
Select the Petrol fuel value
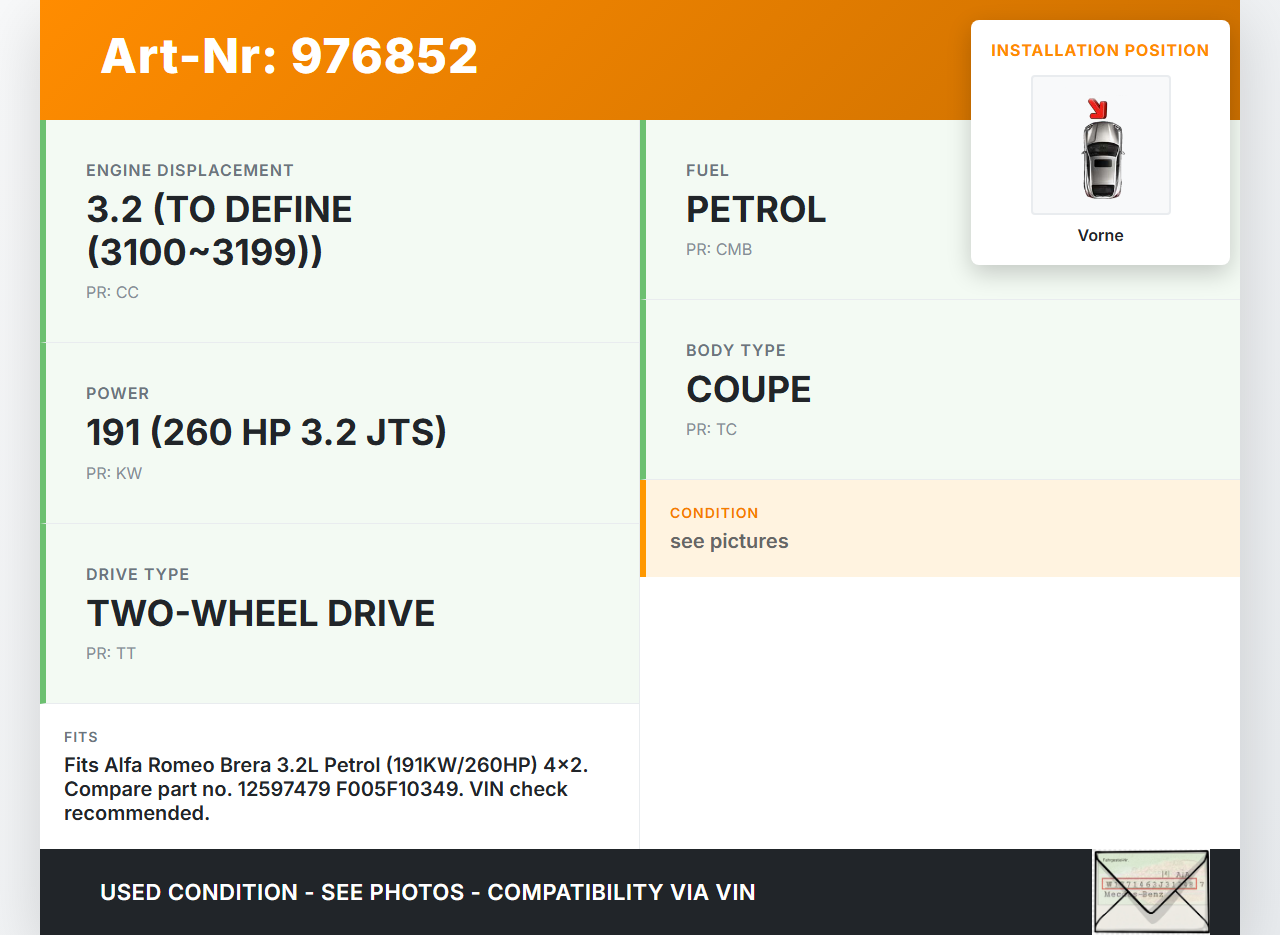tap(756, 210)
